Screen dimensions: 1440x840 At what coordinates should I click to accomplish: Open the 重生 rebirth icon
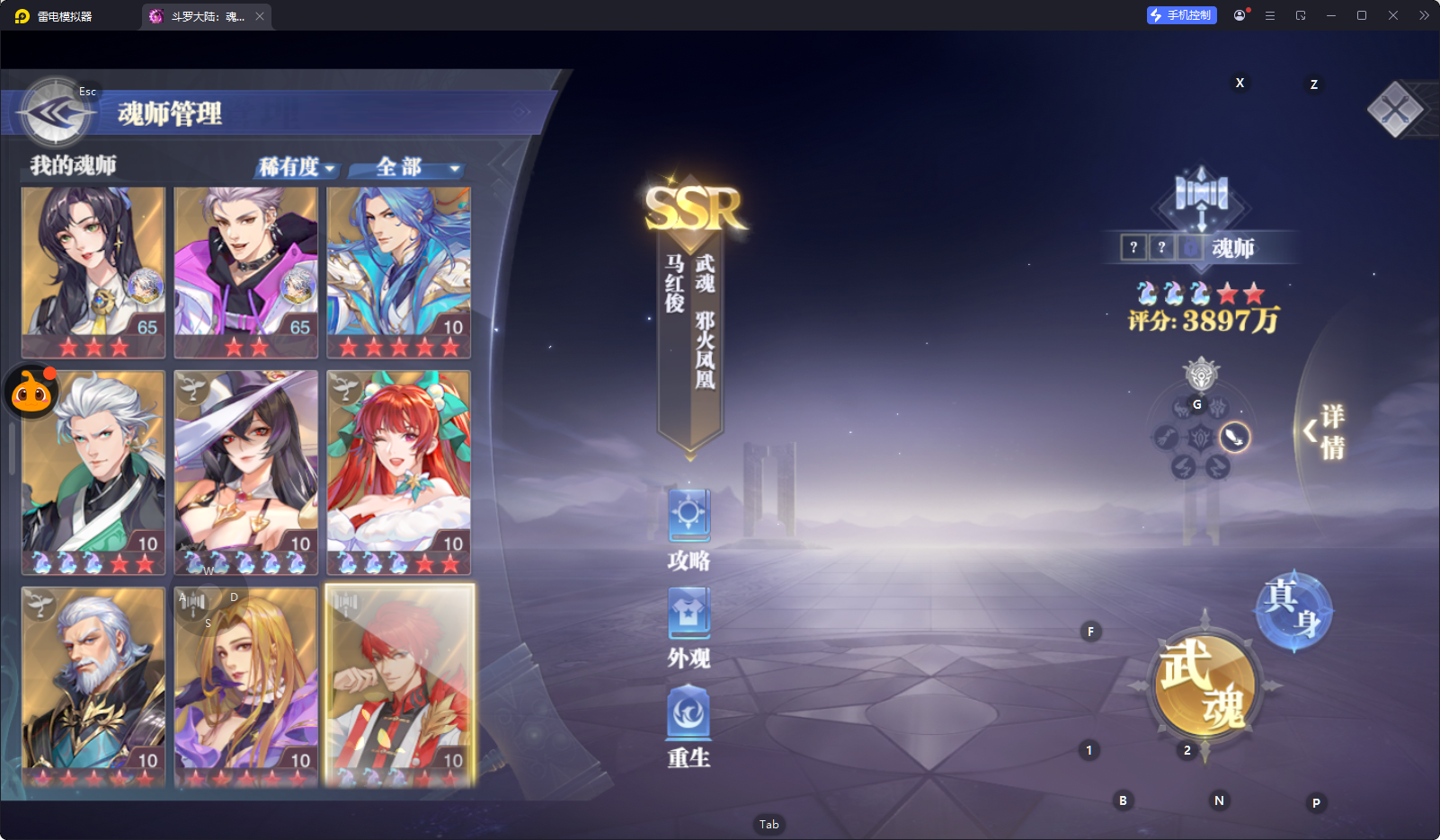coord(689,712)
